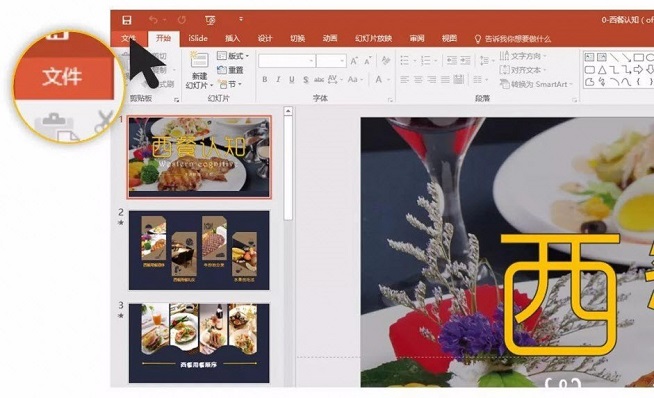This screenshot has height=398, width=654.
Task: Open the 文件 tab
Action: click(x=129, y=38)
